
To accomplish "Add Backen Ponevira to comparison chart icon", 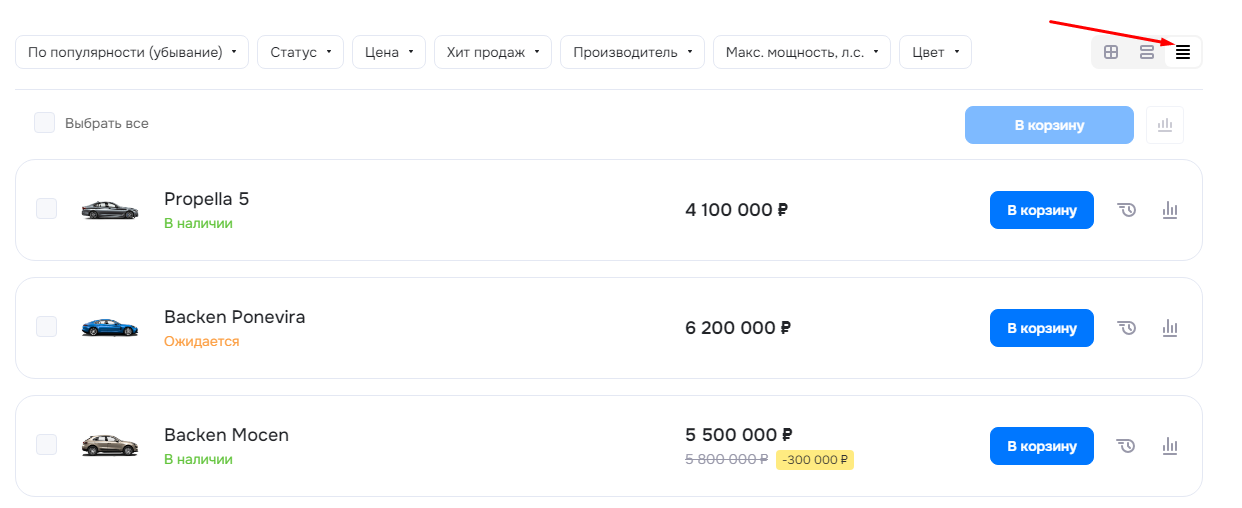I will pyautogui.click(x=1170, y=328).
